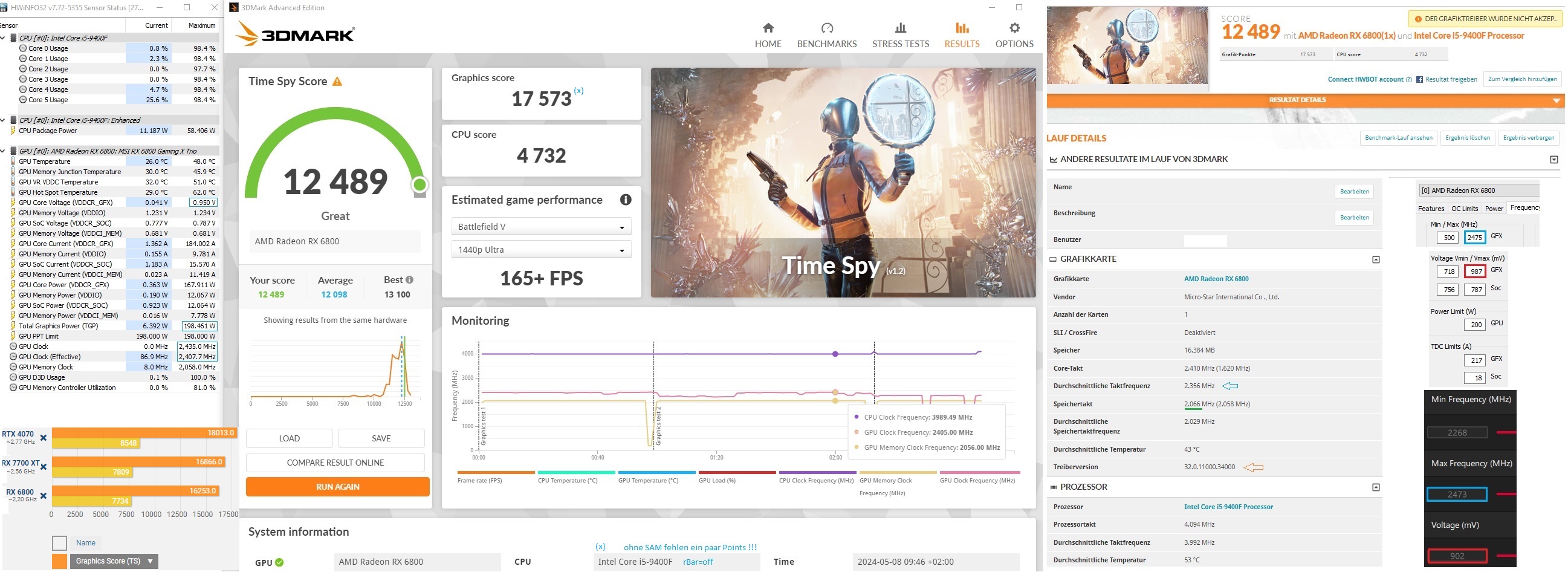The width and height of the screenshot is (1568, 572).
Task: Click the chart icon beside ANDERE RESULTATE heading
Action: point(1054,160)
